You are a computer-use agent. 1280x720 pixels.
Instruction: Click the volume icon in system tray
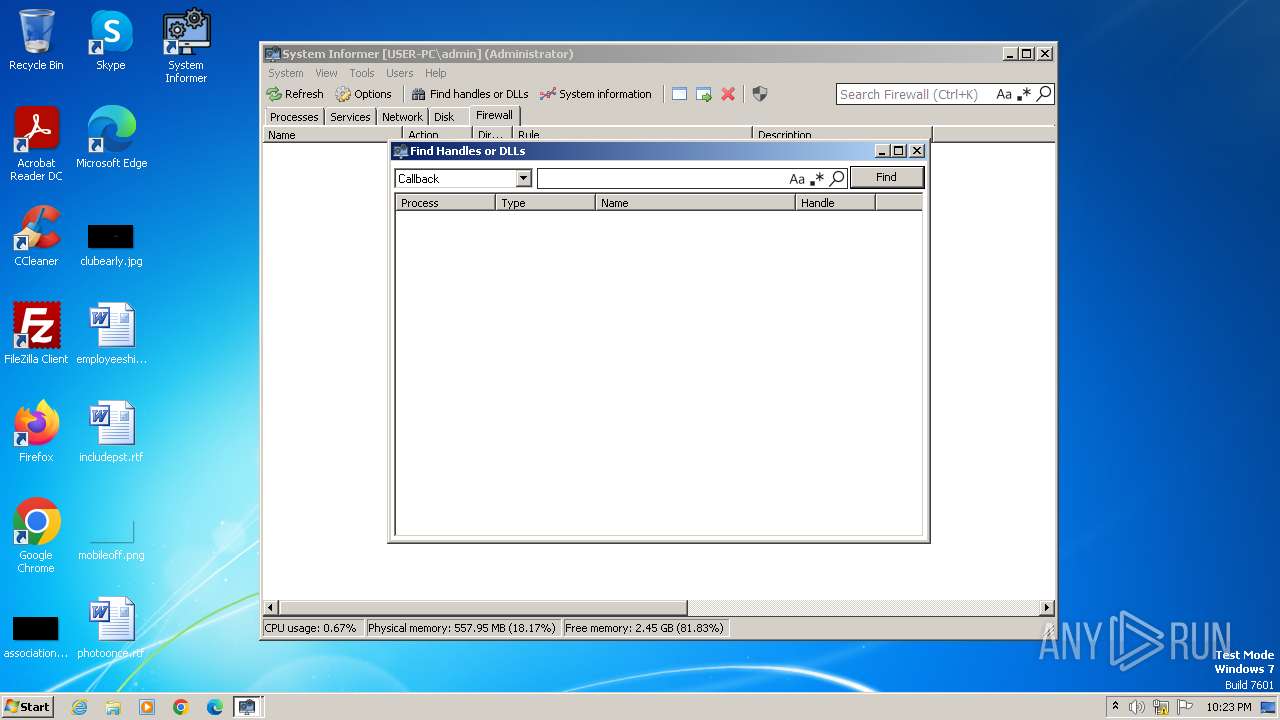1137,707
